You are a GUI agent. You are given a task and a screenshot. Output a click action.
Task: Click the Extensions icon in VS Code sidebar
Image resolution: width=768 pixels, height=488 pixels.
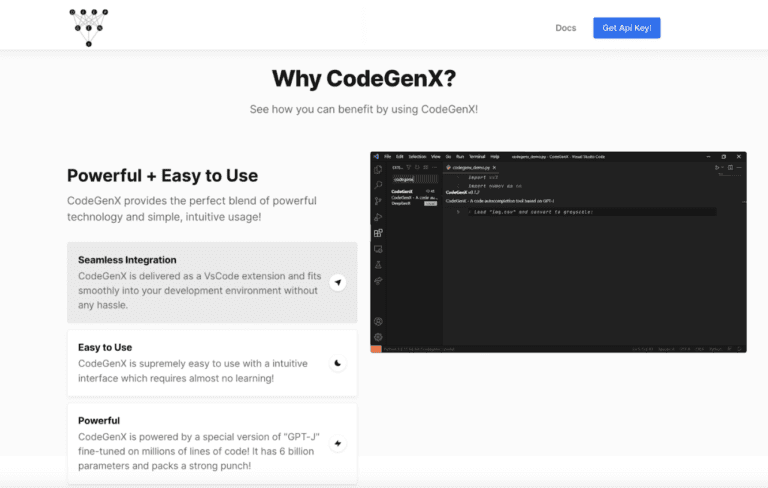point(378,232)
